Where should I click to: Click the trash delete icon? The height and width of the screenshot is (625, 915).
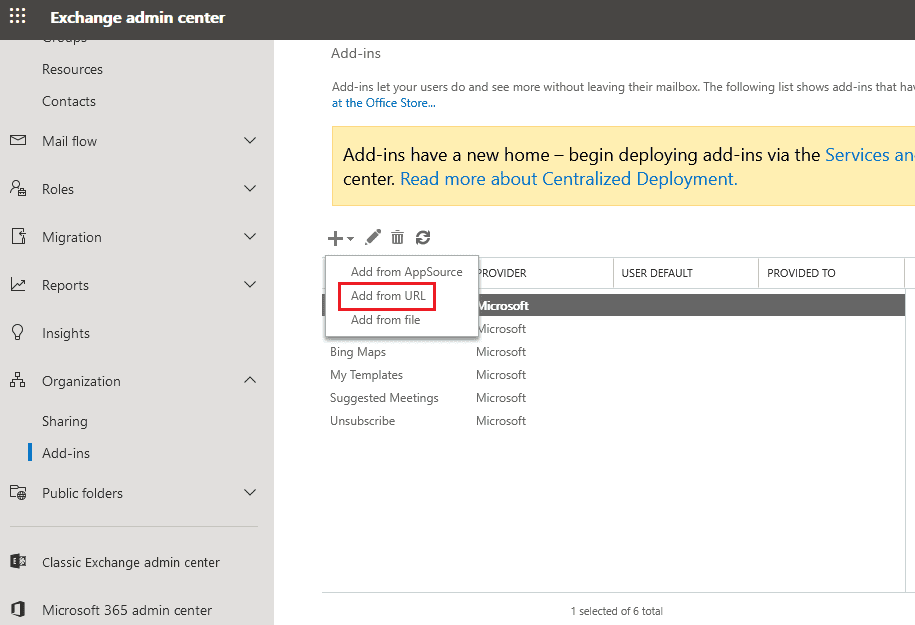click(x=398, y=237)
